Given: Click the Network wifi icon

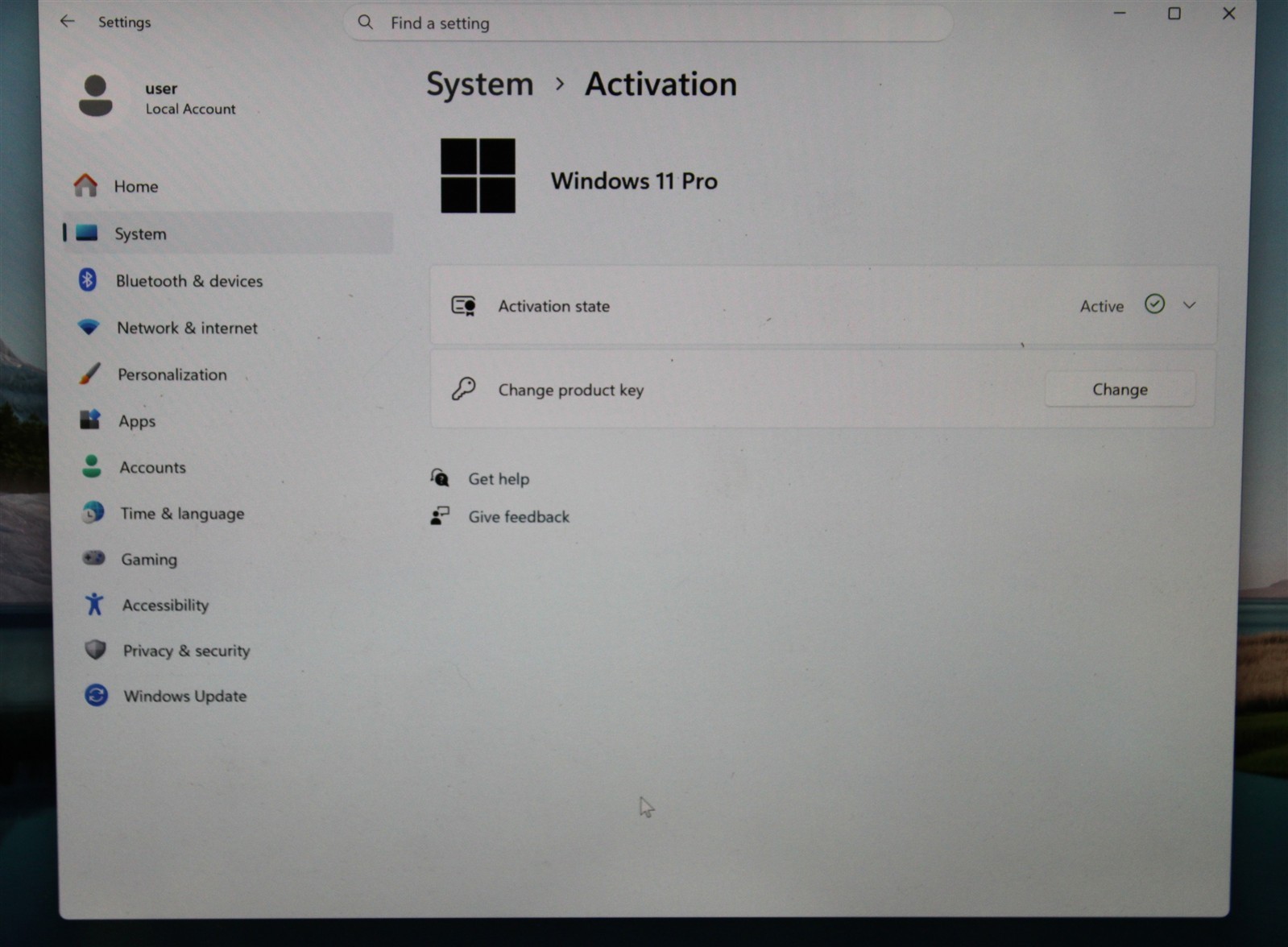Looking at the screenshot, I should [x=89, y=327].
